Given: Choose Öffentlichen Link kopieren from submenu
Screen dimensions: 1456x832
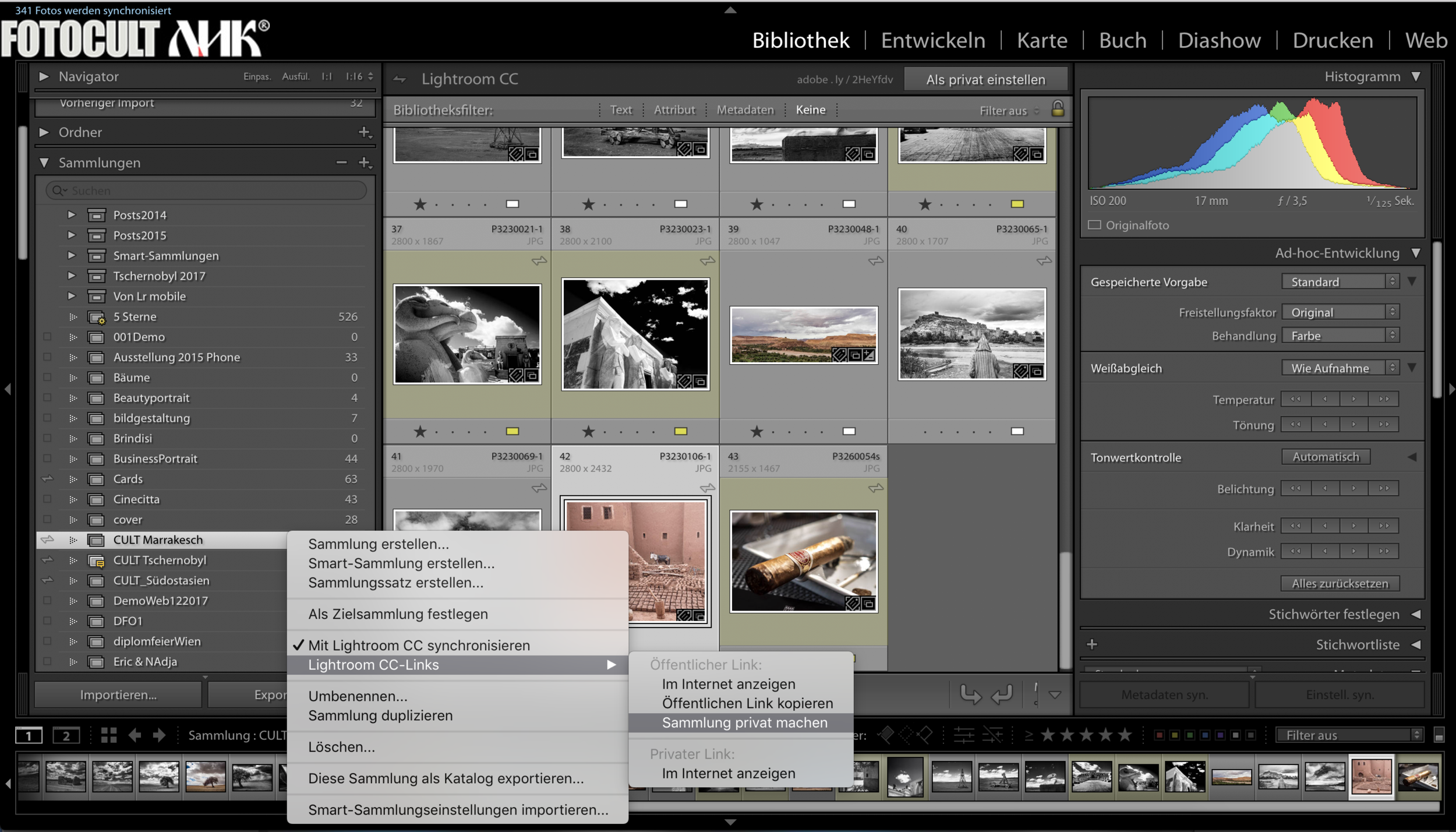Looking at the screenshot, I should (x=741, y=703).
